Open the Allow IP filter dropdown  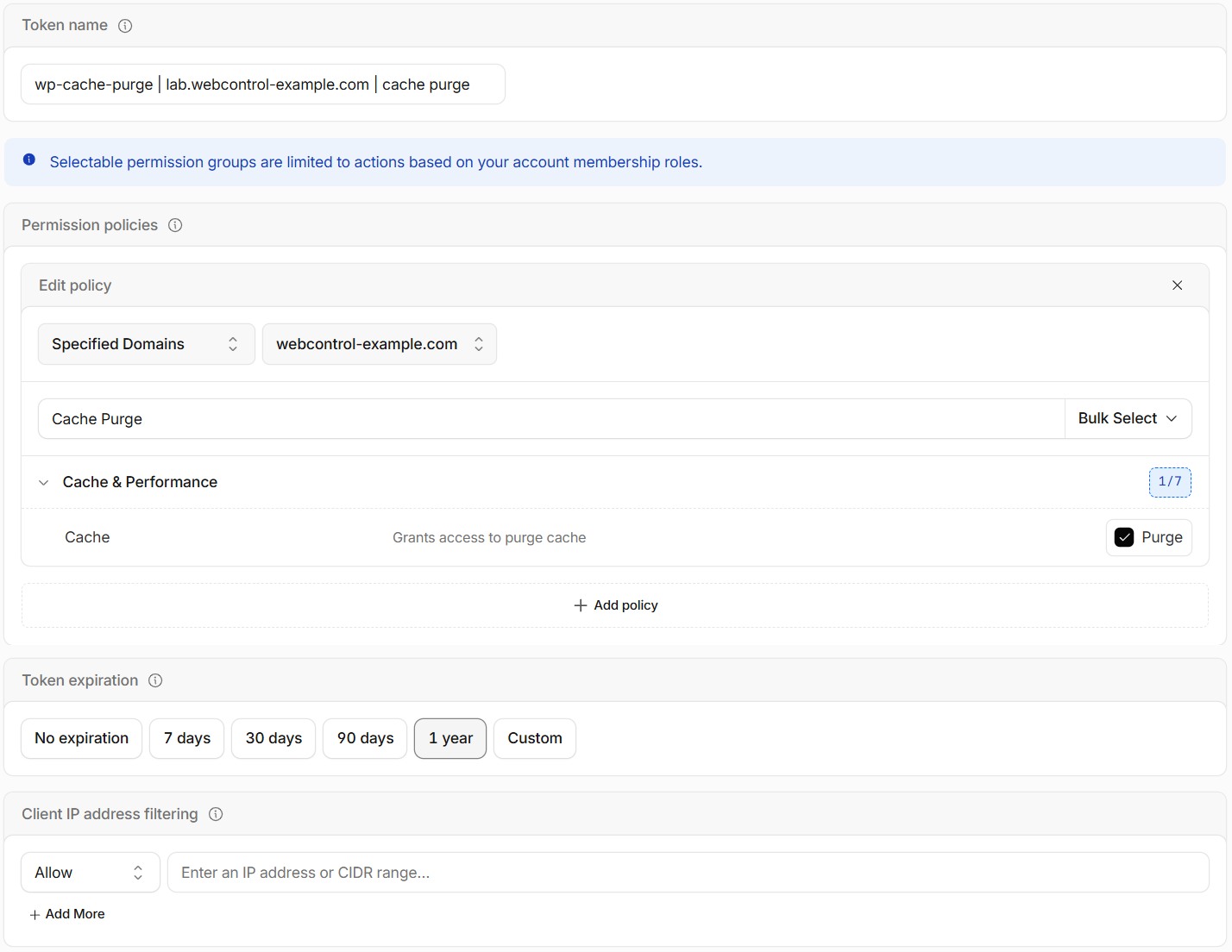point(91,873)
